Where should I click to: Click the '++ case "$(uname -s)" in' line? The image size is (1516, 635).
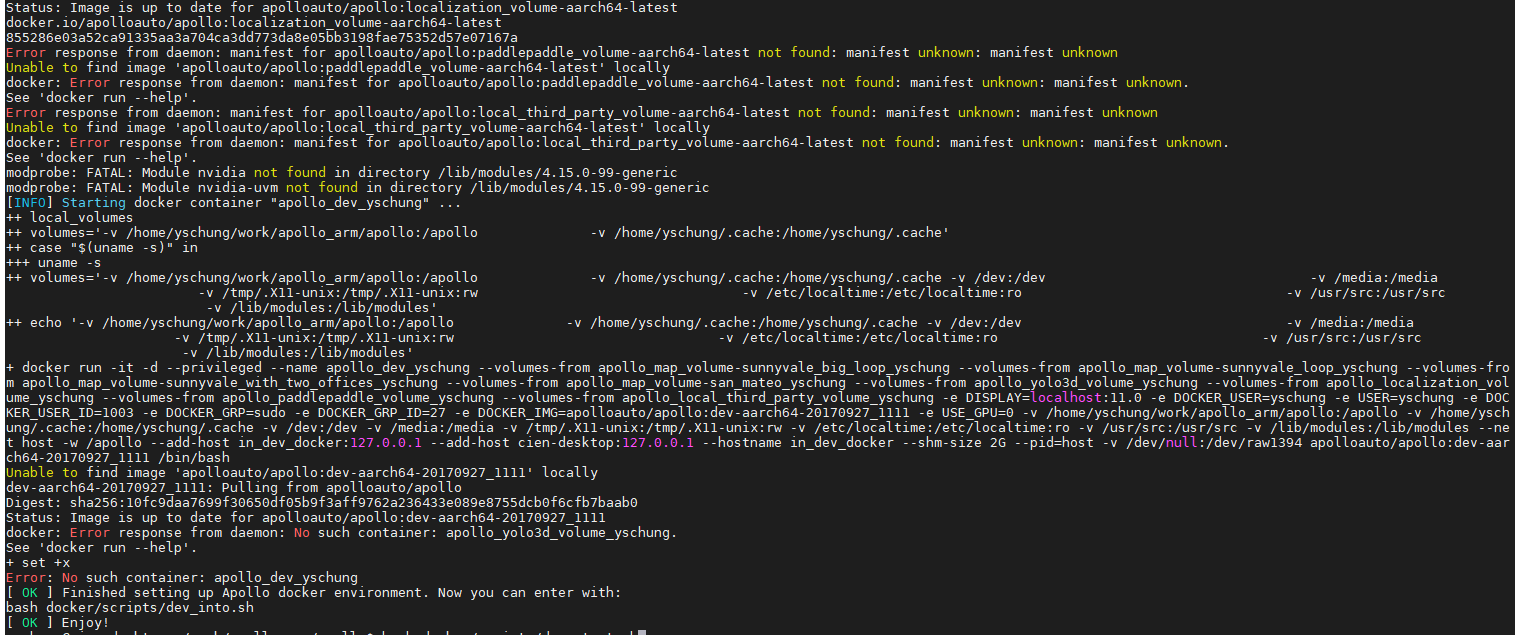tap(101, 247)
